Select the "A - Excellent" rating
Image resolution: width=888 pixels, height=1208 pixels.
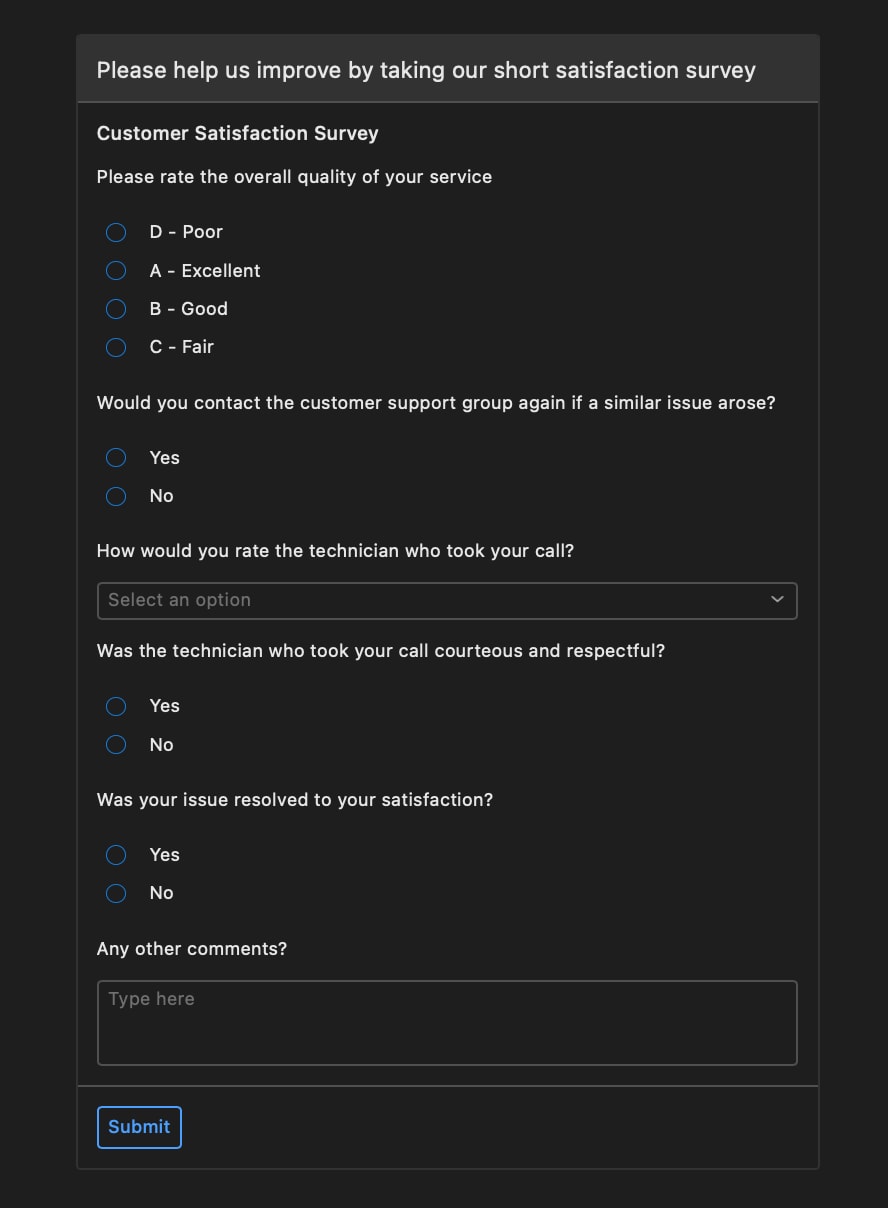[x=115, y=270]
